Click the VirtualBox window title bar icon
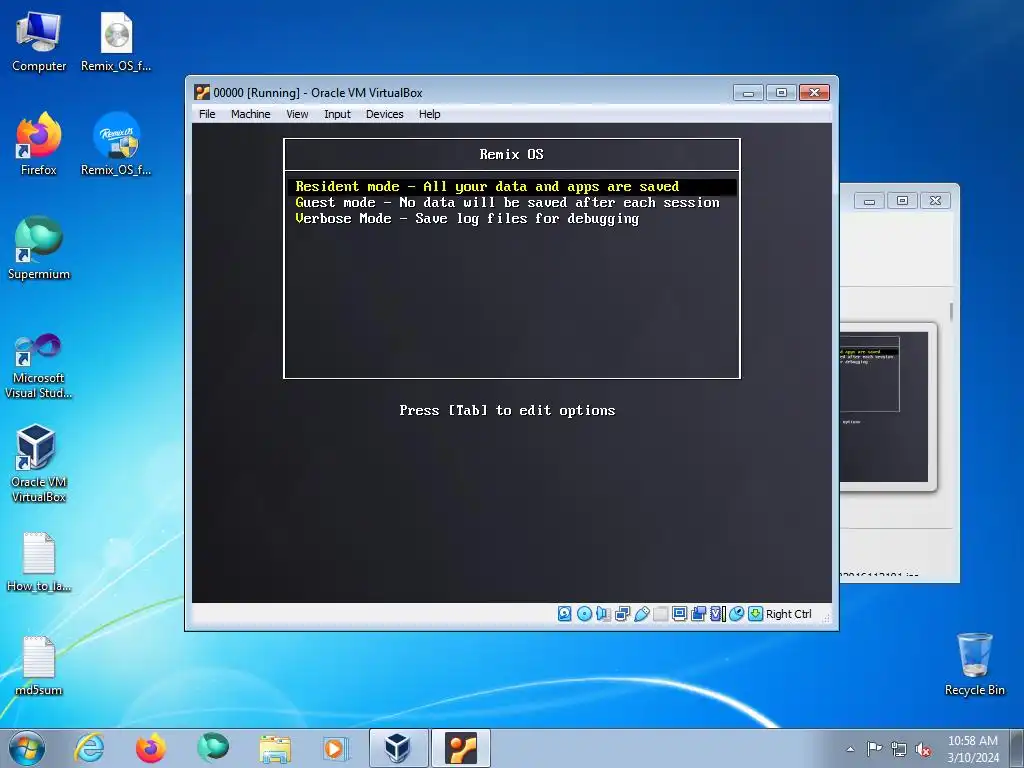 pyautogui.click(x=202, y=93)
